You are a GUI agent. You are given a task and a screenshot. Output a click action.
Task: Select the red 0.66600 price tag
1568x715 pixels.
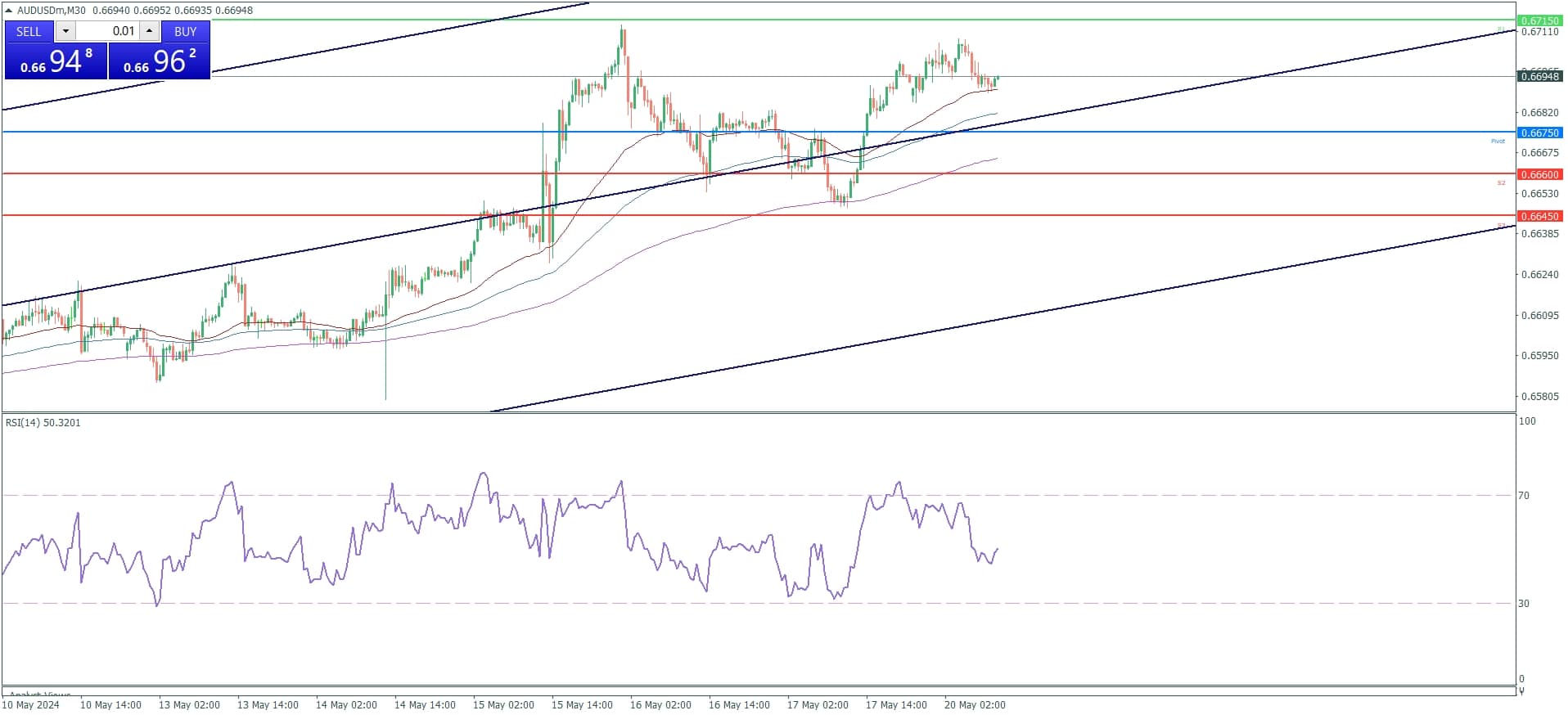pyautogui.click(x=1539, y=174)
